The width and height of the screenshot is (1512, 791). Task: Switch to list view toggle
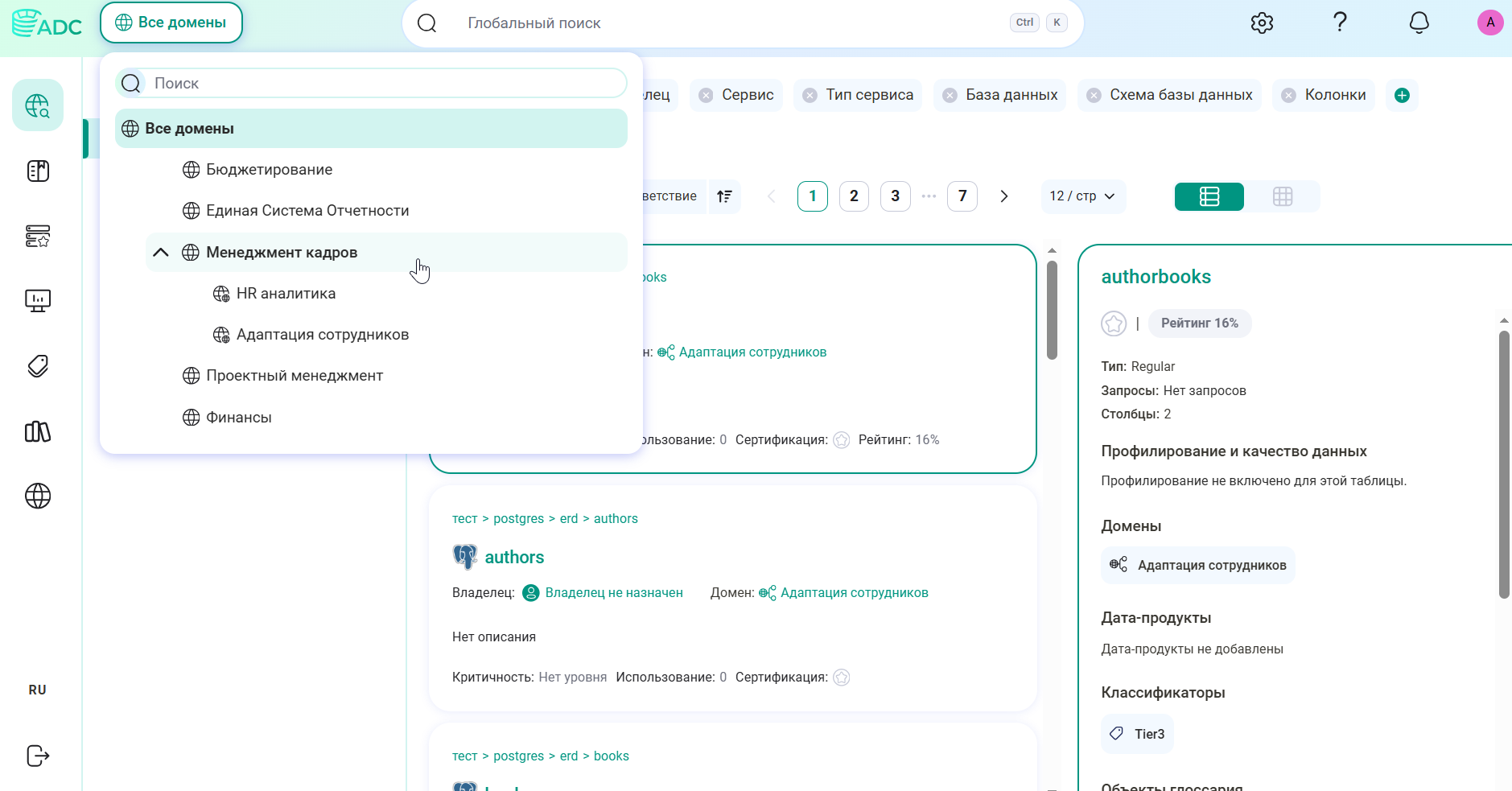1209,196
